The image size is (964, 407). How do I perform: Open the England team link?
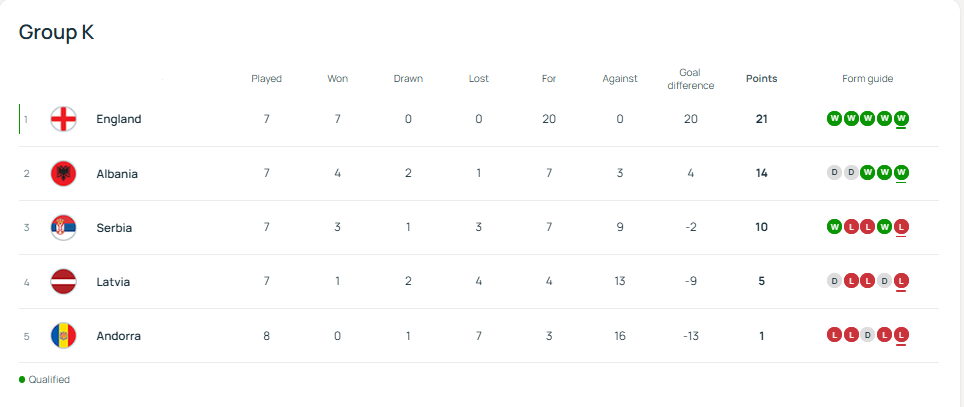(x=118, y=119)
